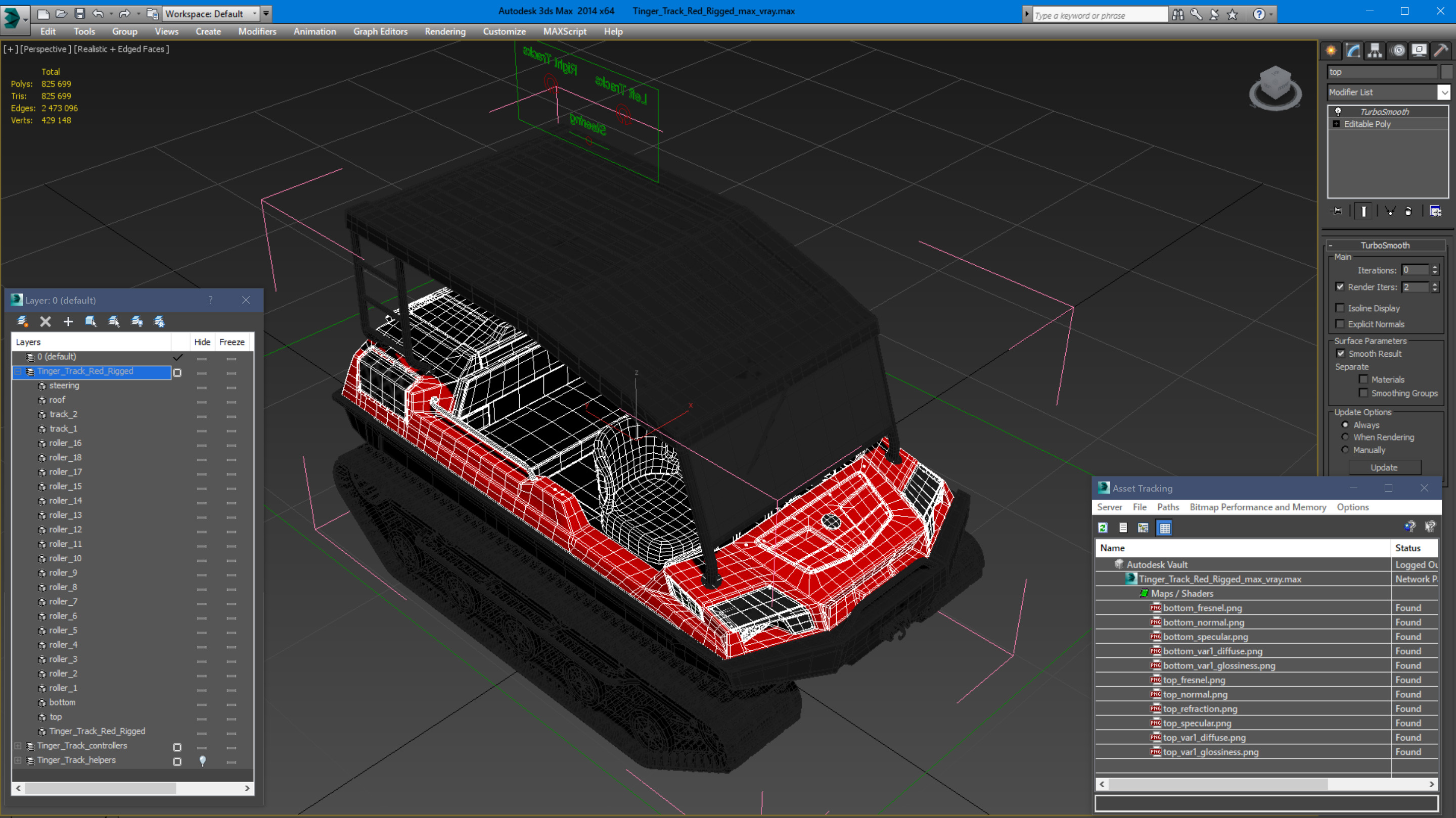Click the Save File icon in title bar
Screen dimensions: 1456x818
click(x=80, y=14)
